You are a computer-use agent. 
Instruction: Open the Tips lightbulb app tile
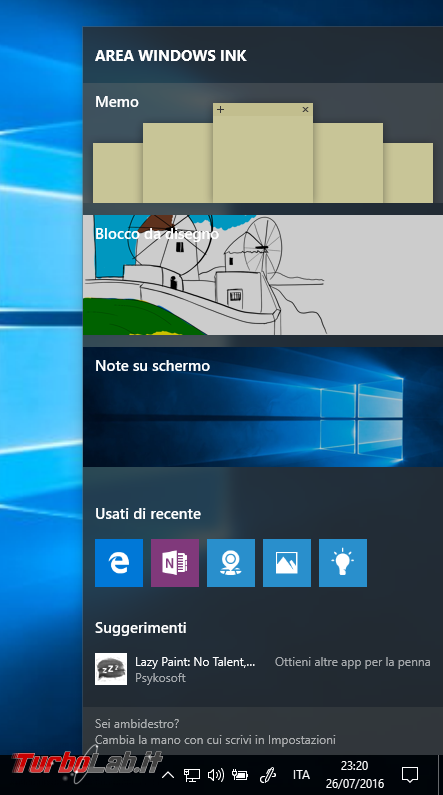pyautogui.click(x=343, y=563)
